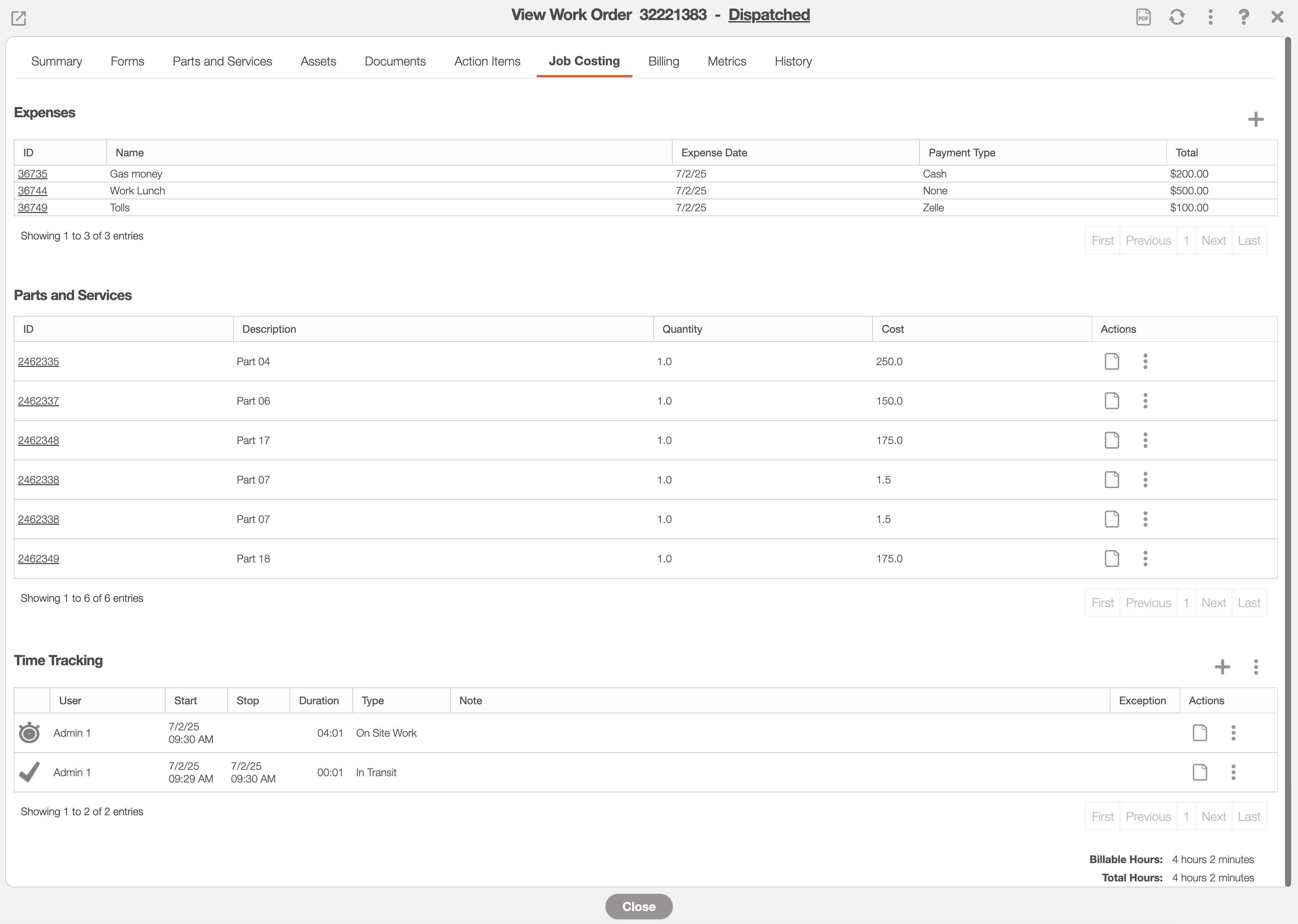Switch to the Parts and Services tab
The width and height of the screenshot is (1298, 924).
pos(222,62)
